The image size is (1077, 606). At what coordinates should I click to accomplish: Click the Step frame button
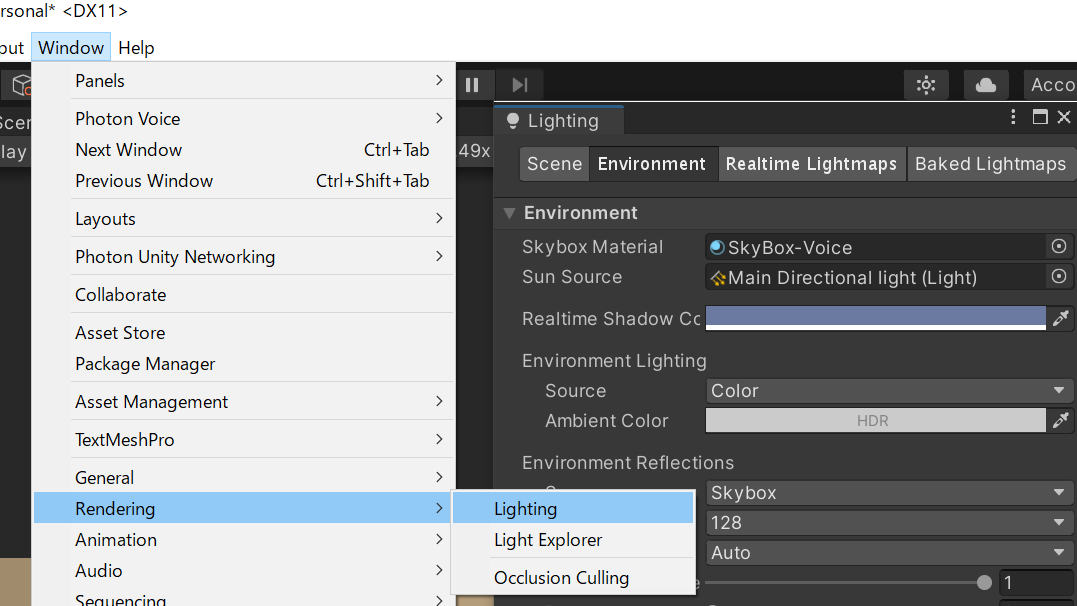click(x=520, y=85)
